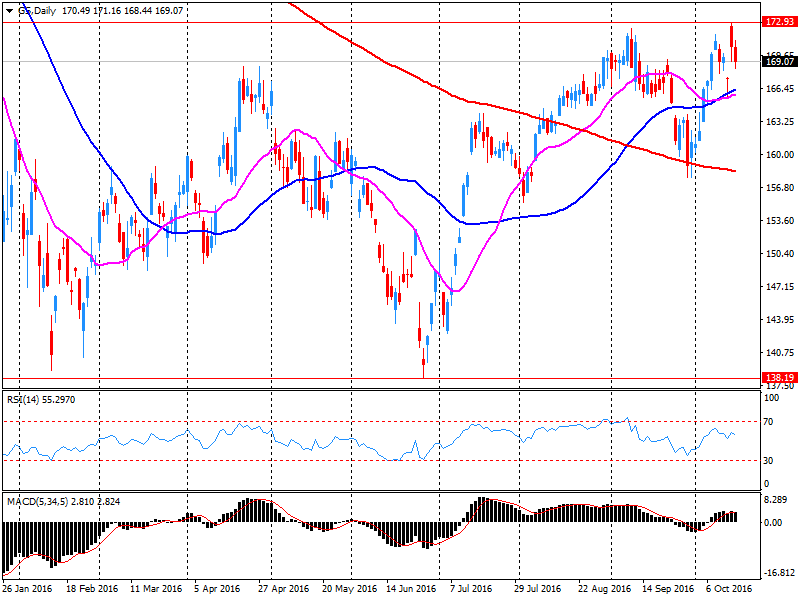800x600 pixels.
Task: Click the 166.45 price axis value
Action: [x=780, y=89]
